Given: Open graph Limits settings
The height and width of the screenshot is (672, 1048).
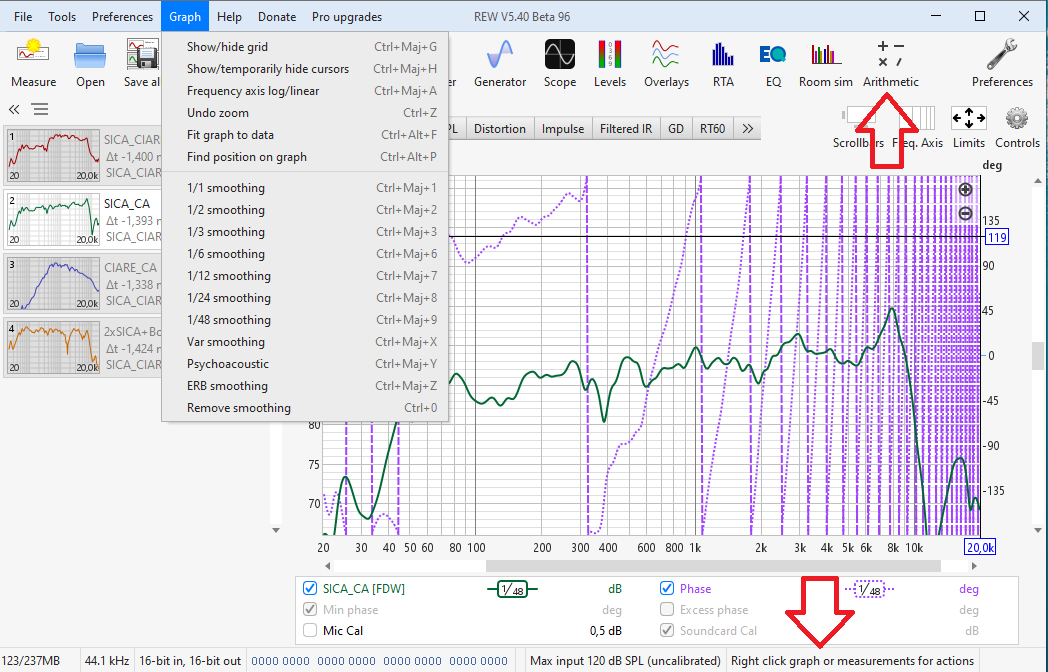Looking at the screenshot, I should pos(968,127).
